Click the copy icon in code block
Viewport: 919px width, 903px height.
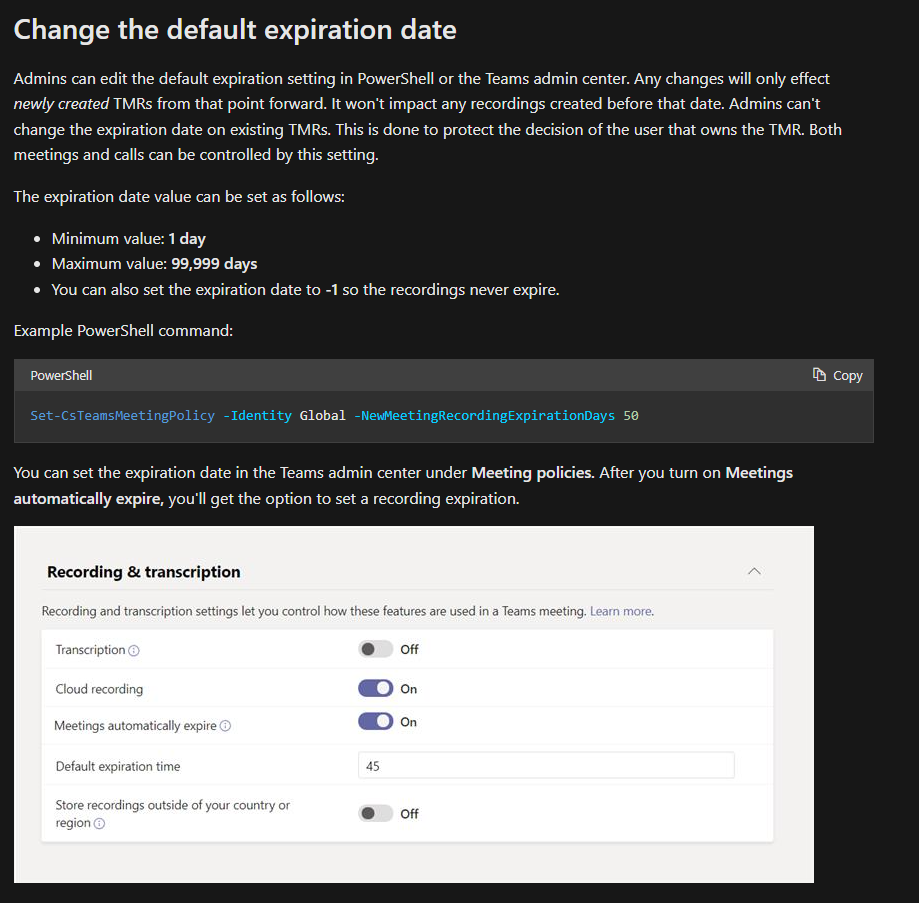pyautogui.click(x=819, y=374)
